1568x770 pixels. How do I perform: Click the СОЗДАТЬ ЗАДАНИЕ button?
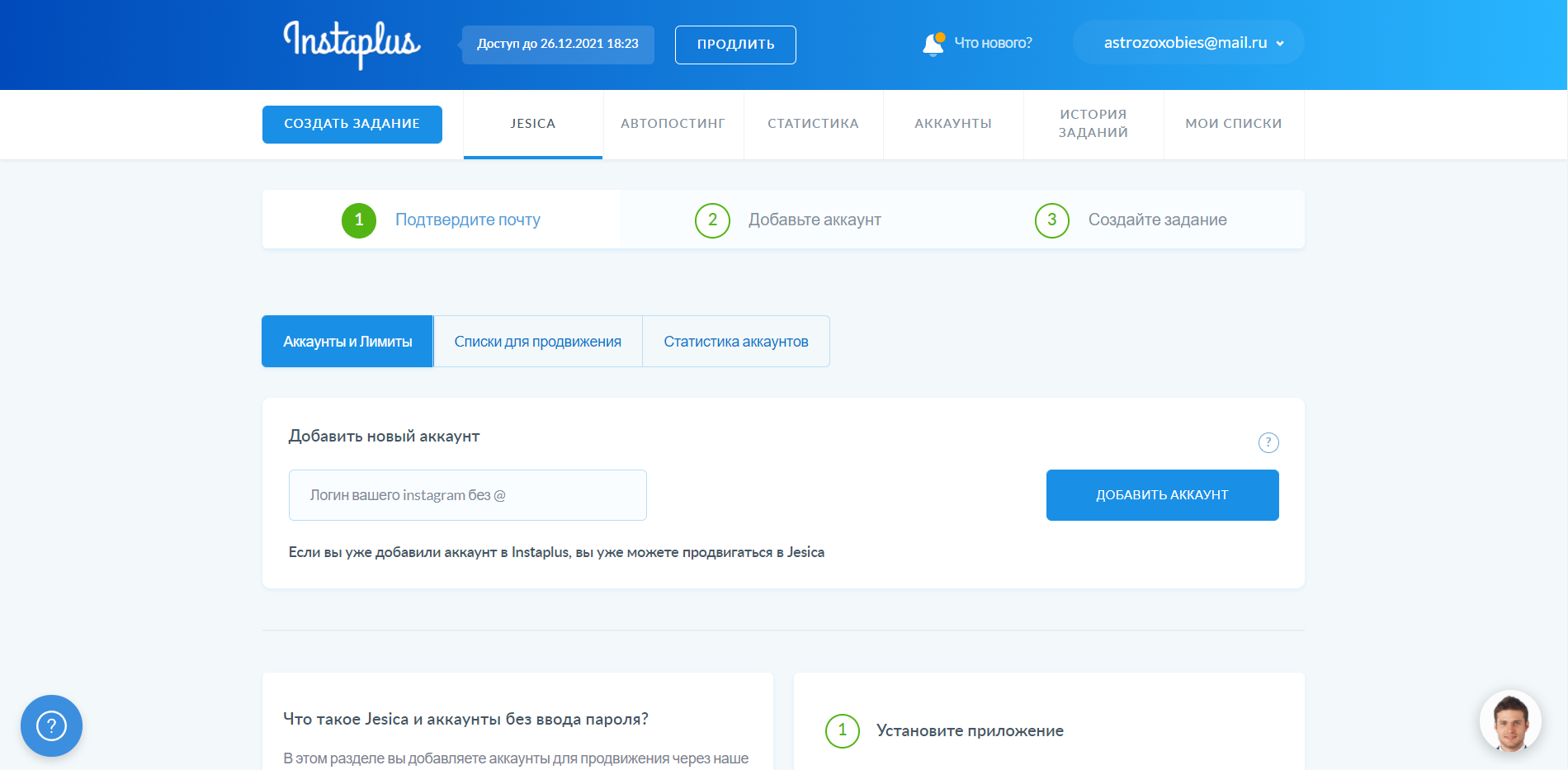tap(352, 124)
